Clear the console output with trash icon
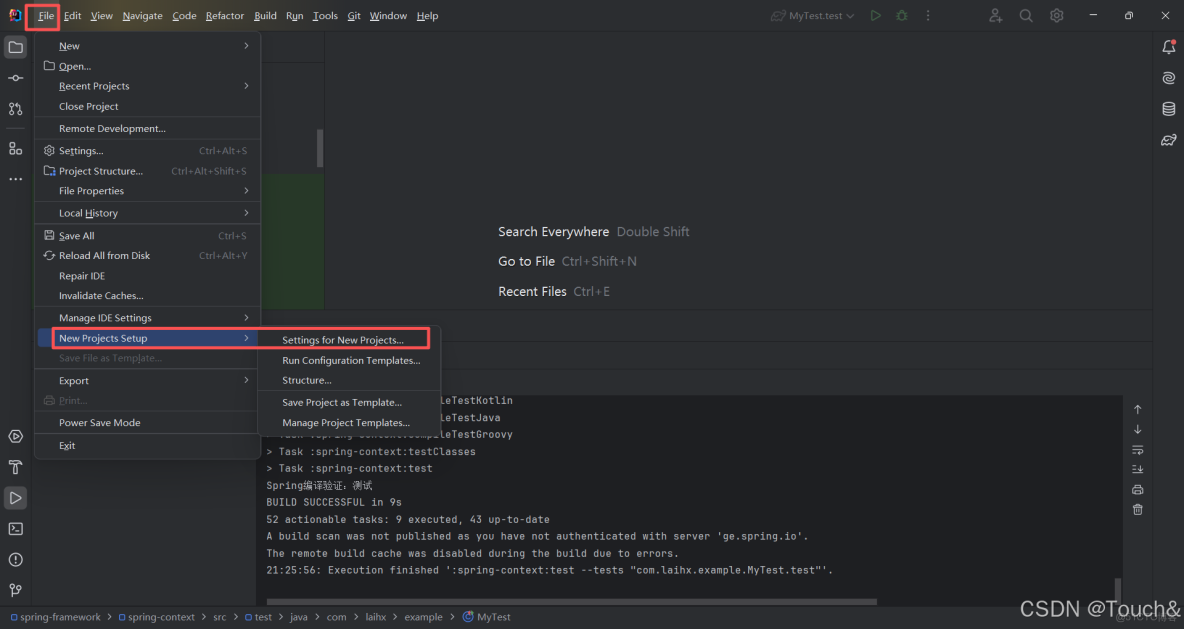The image size is (1184, 629). pyautogui.click(x=1137, y=510)
